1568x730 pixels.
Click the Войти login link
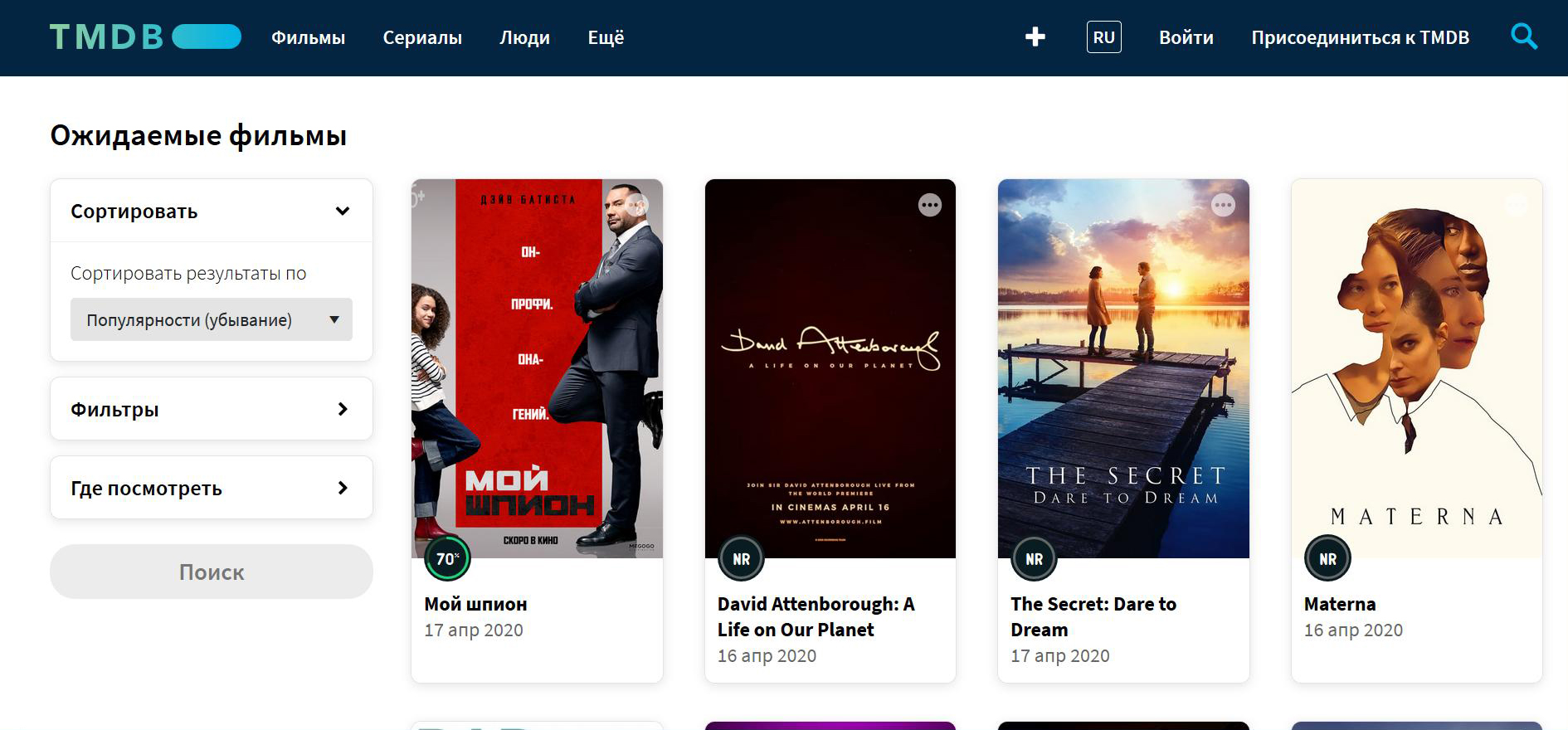pos(1186,37)
